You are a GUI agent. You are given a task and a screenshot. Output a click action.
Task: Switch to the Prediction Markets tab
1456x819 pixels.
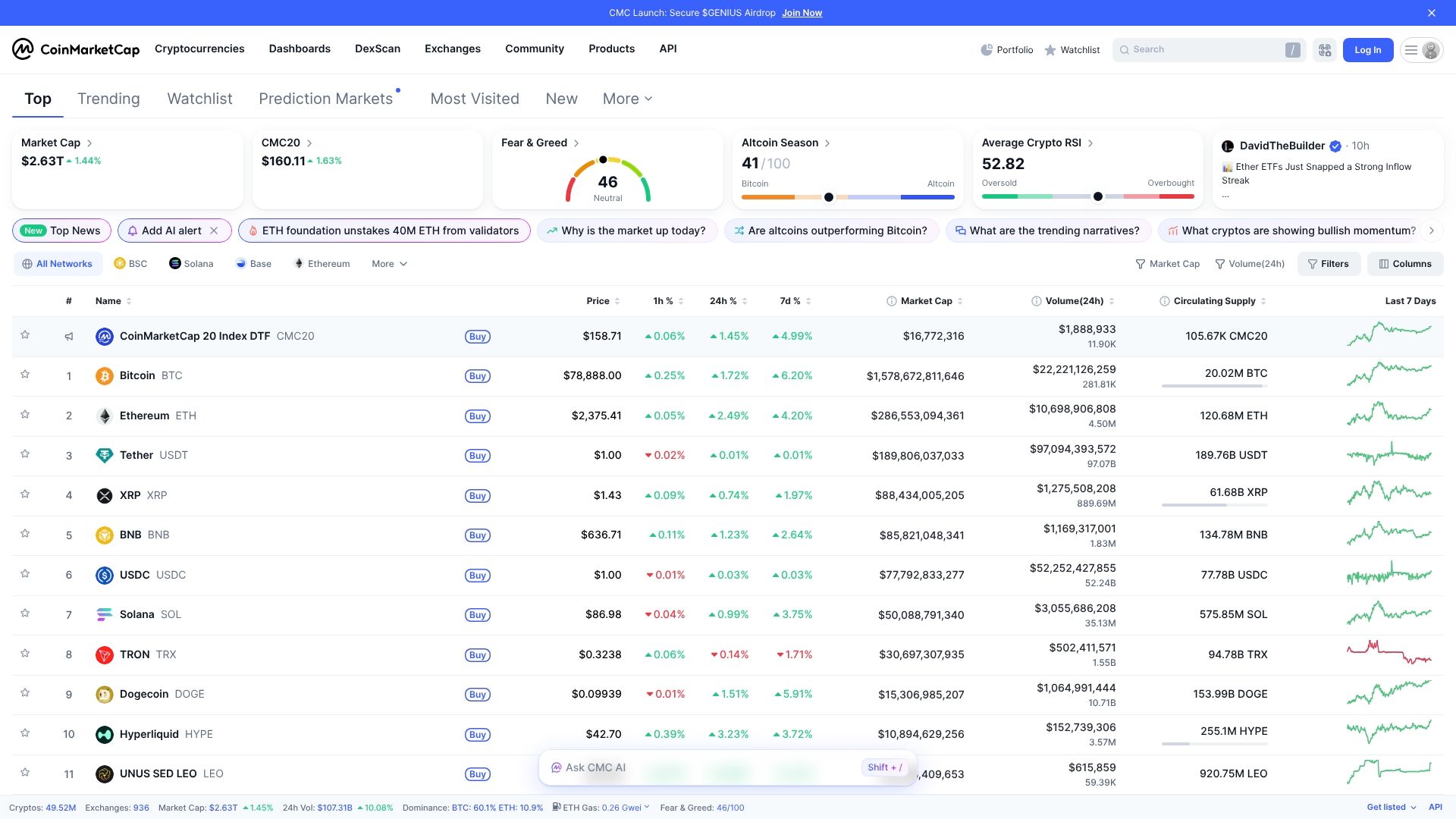326,99
